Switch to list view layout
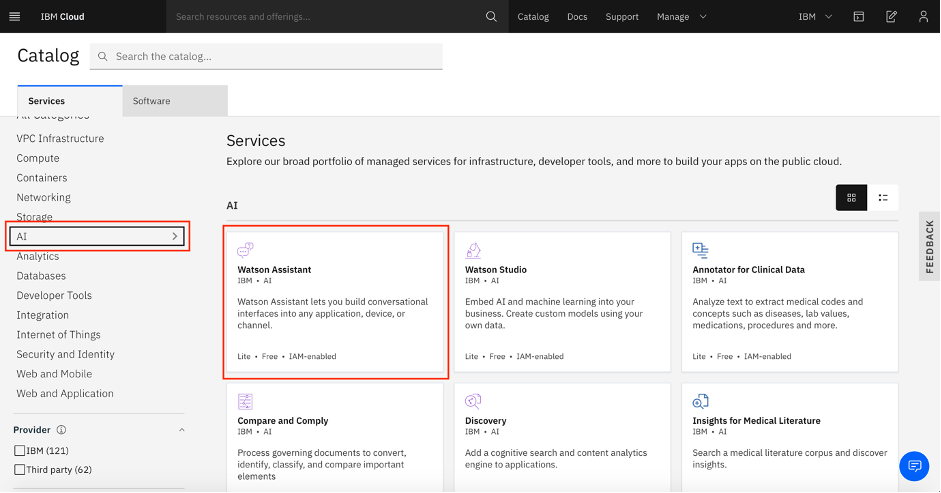Viewport: 941px width, 493px height. 883,198
